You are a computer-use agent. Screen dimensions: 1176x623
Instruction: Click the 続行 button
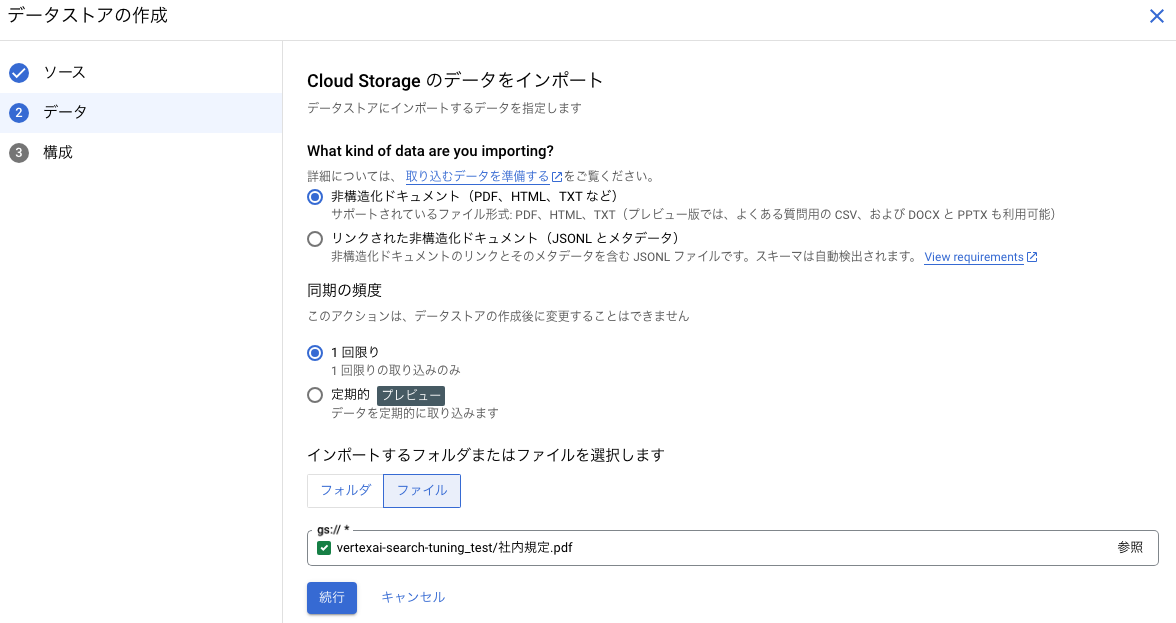332,598
